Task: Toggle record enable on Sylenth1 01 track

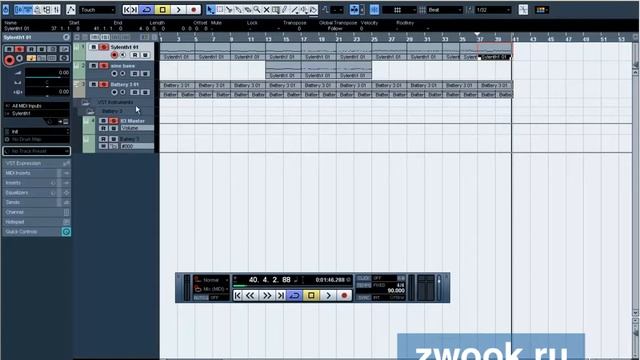Action: click(x=114, y=55)
